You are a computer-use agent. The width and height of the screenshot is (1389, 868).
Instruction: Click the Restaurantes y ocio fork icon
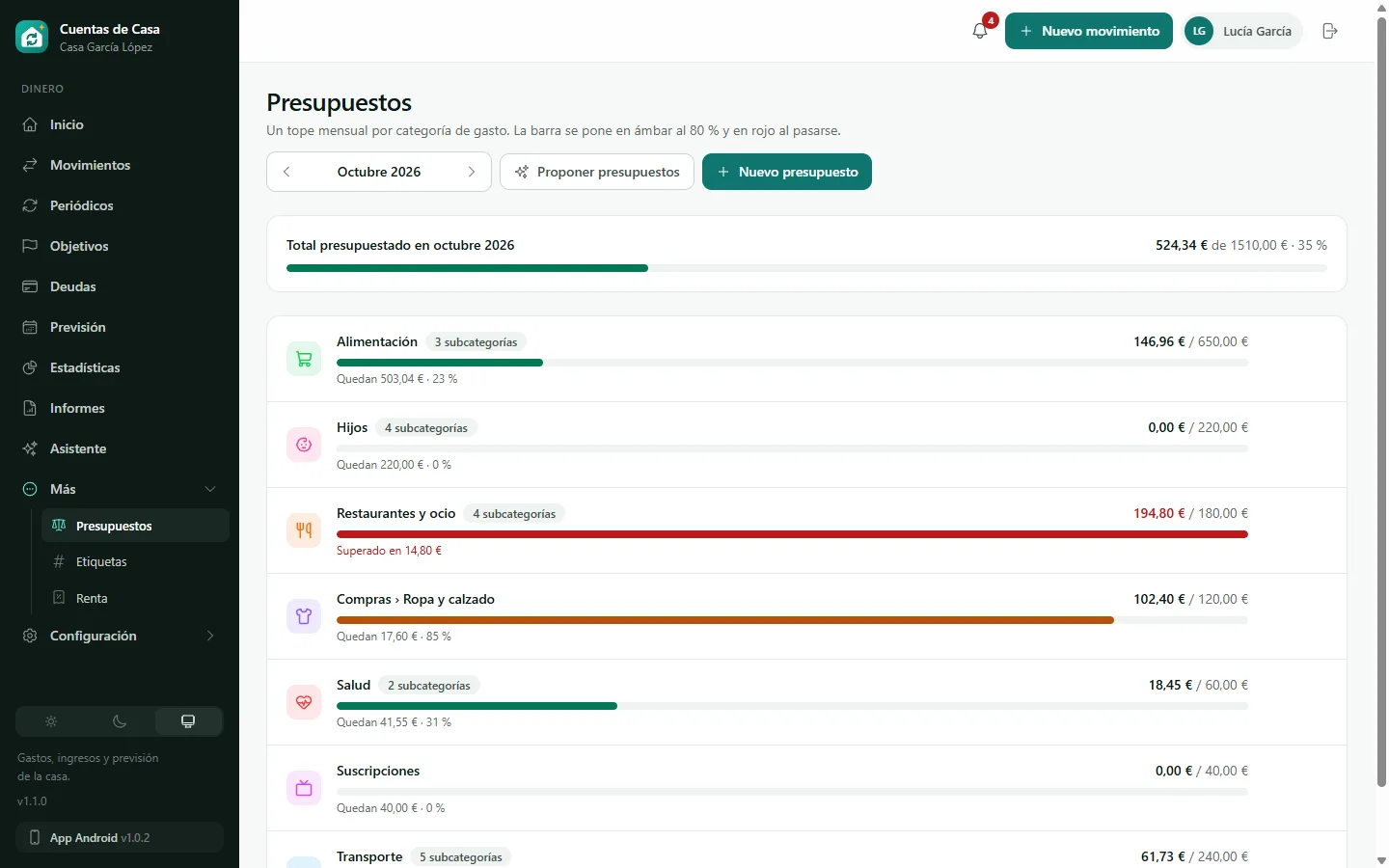304,530
